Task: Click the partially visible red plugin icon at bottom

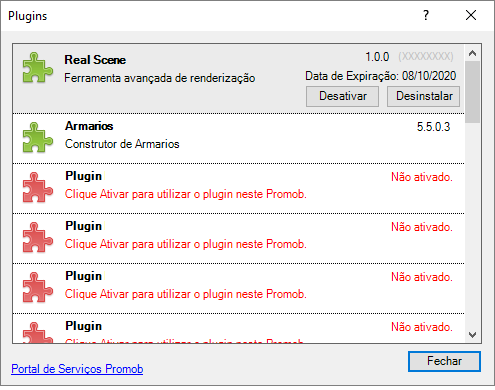Action: click(x=38, y=332)
